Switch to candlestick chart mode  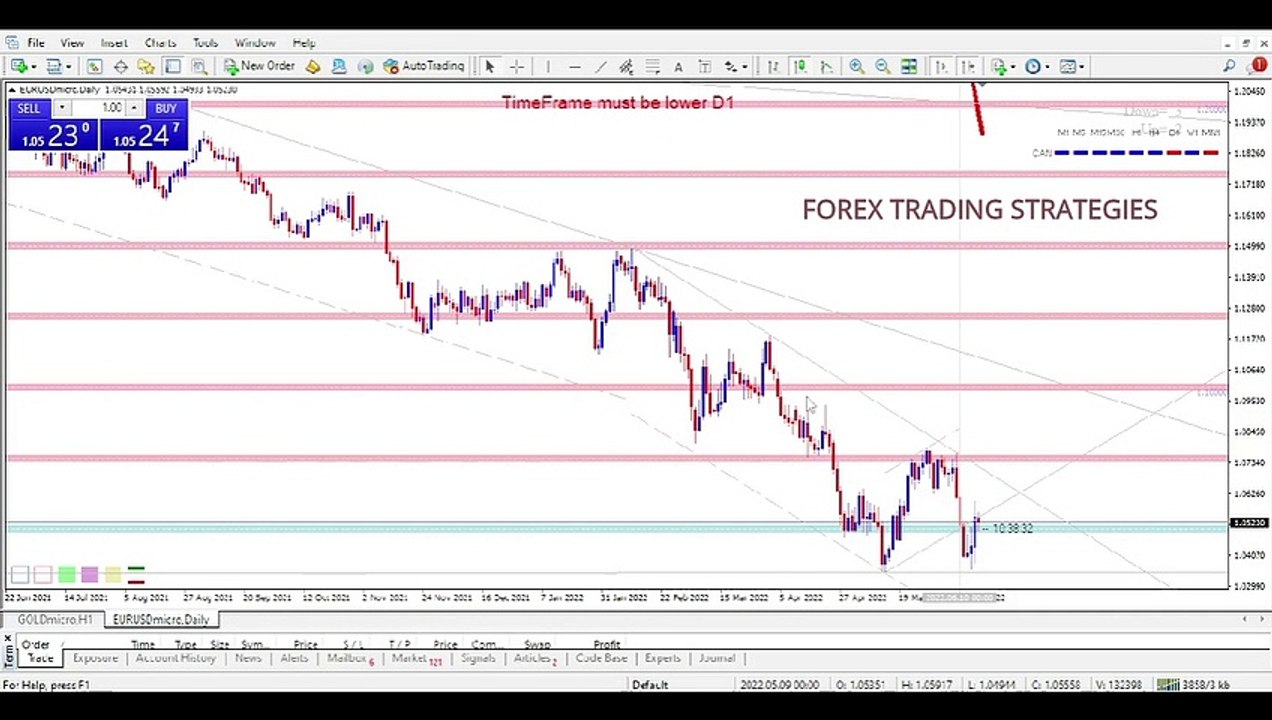pyautogui.click(x=800, y=66)
